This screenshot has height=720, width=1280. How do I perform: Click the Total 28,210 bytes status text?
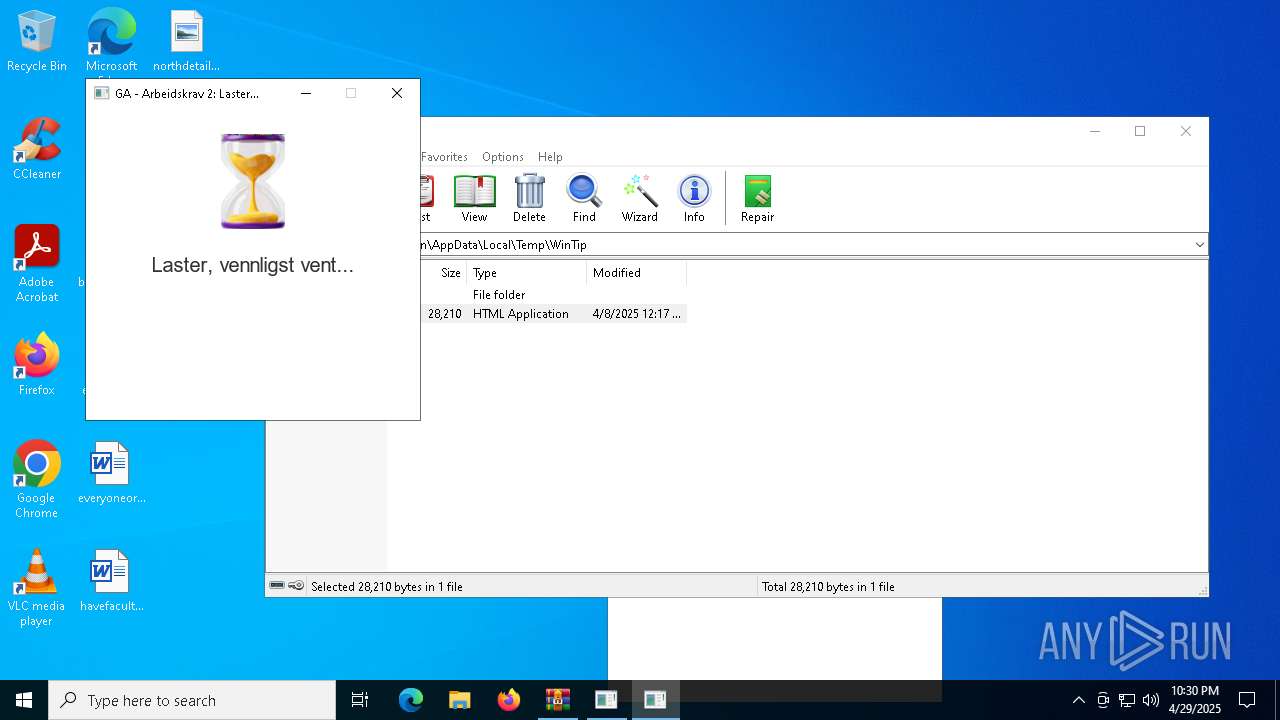coord(828,587)
